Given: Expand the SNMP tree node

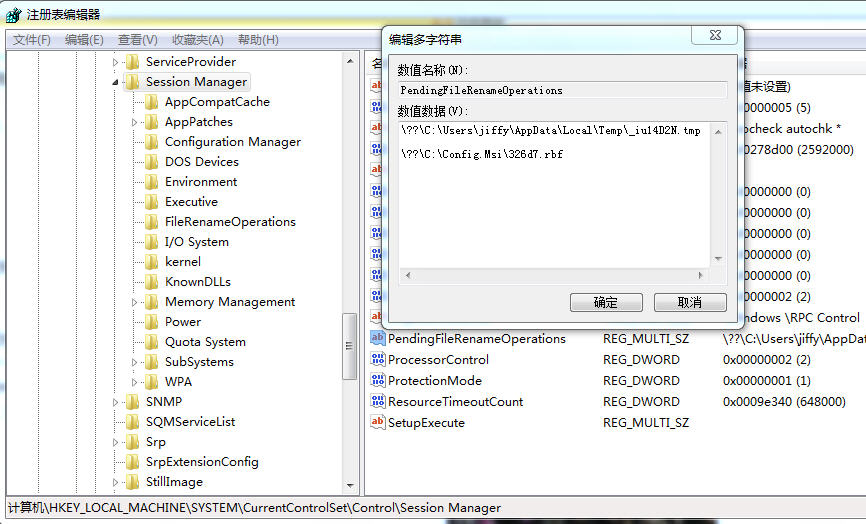Looking at the screenshot, I should [x=115, y=402].
